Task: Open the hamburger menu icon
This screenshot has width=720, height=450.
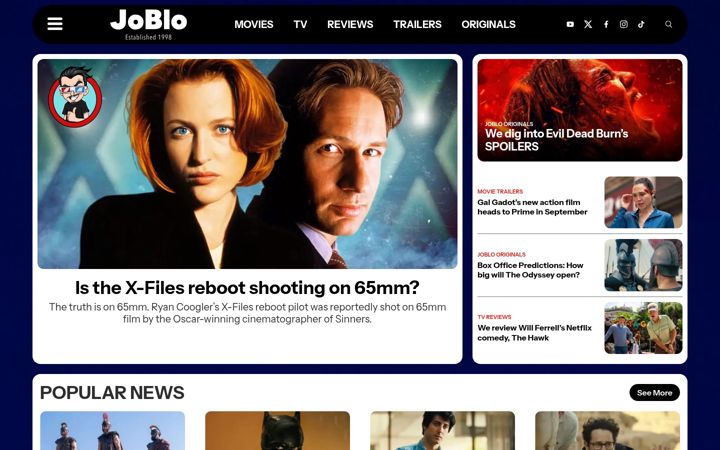Action: [x=55, y=24]
